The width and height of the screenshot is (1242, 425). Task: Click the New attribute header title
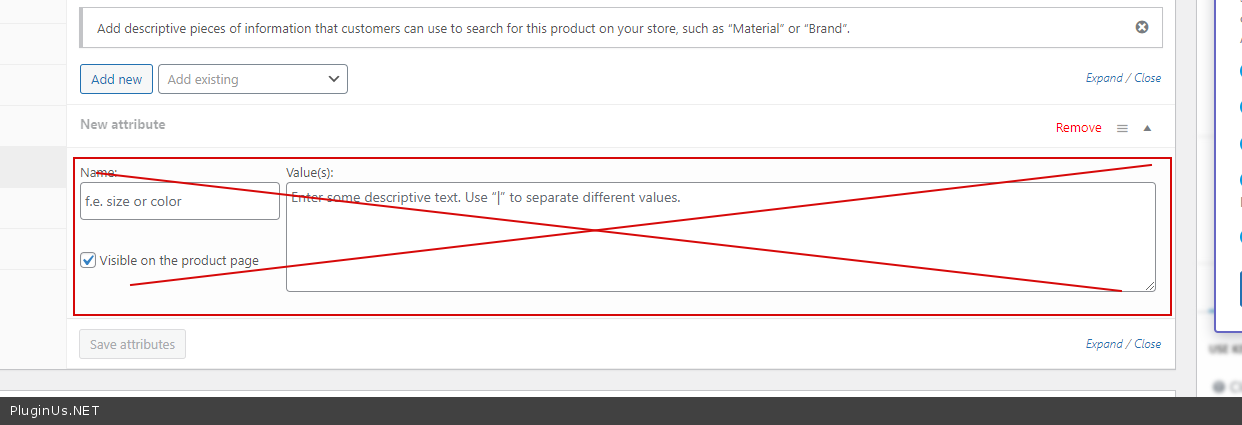pyautogui.click(x=123, y=124)
